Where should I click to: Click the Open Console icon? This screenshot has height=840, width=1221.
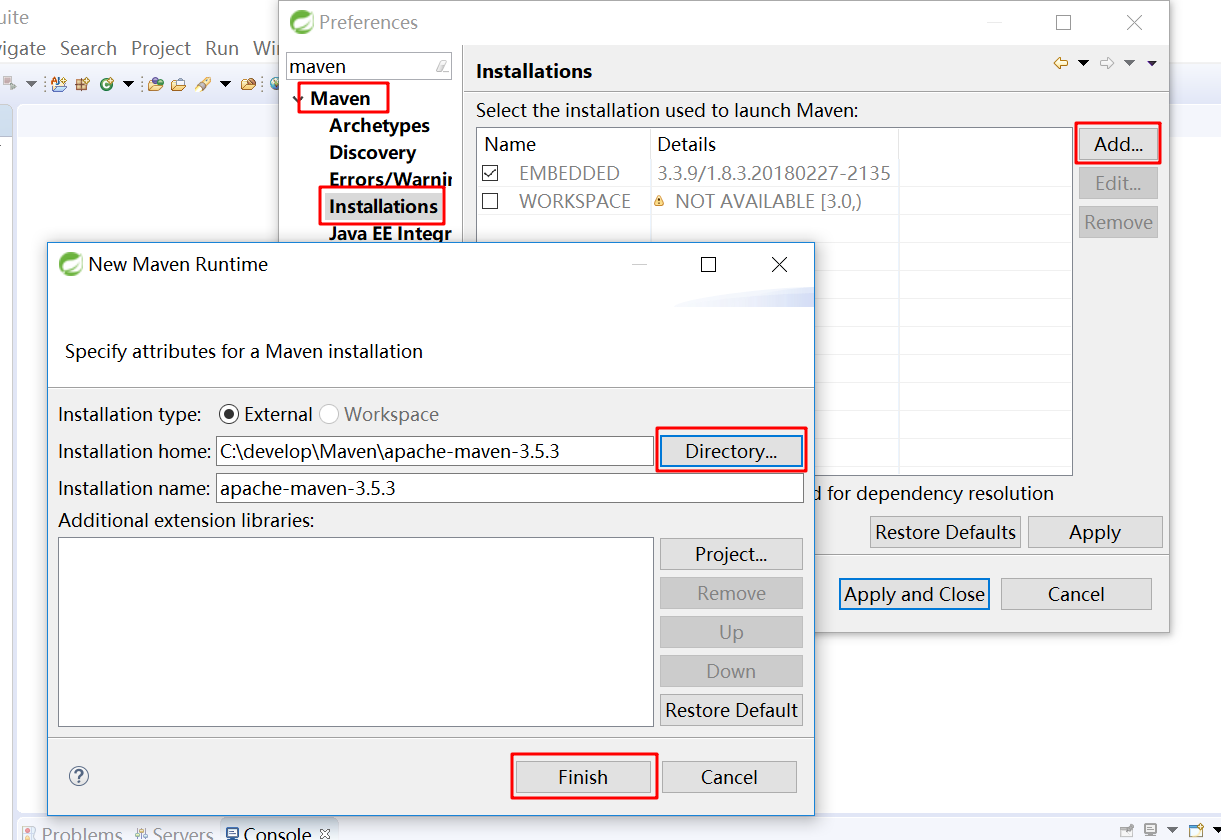tap(1196, 830)
